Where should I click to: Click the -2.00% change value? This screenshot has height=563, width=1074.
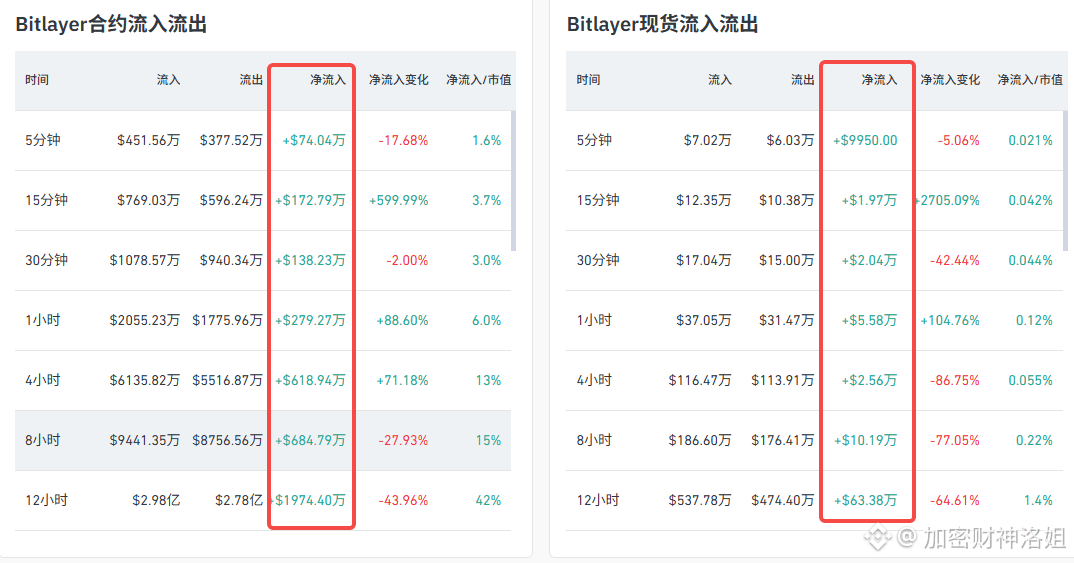pyautogui.click(x=407, y=260)
